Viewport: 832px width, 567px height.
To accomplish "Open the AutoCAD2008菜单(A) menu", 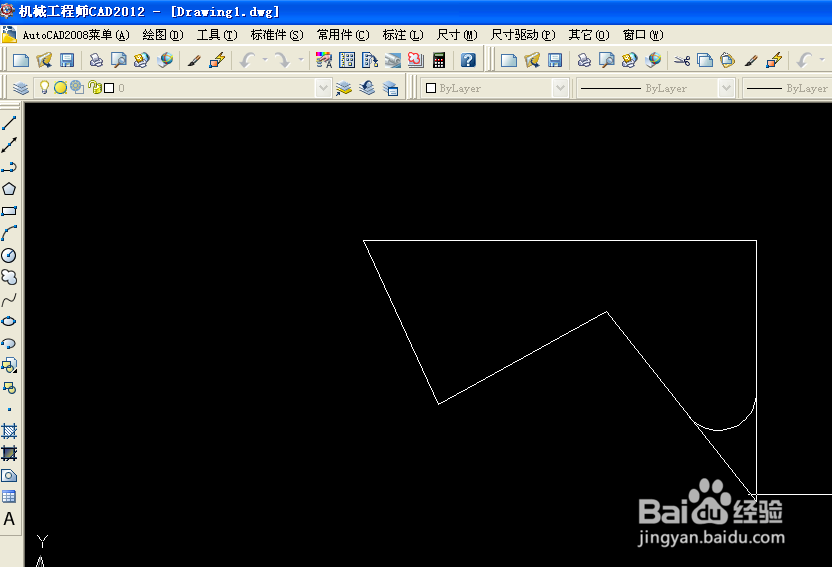I will pyautogui.click(x=76, y=35).
